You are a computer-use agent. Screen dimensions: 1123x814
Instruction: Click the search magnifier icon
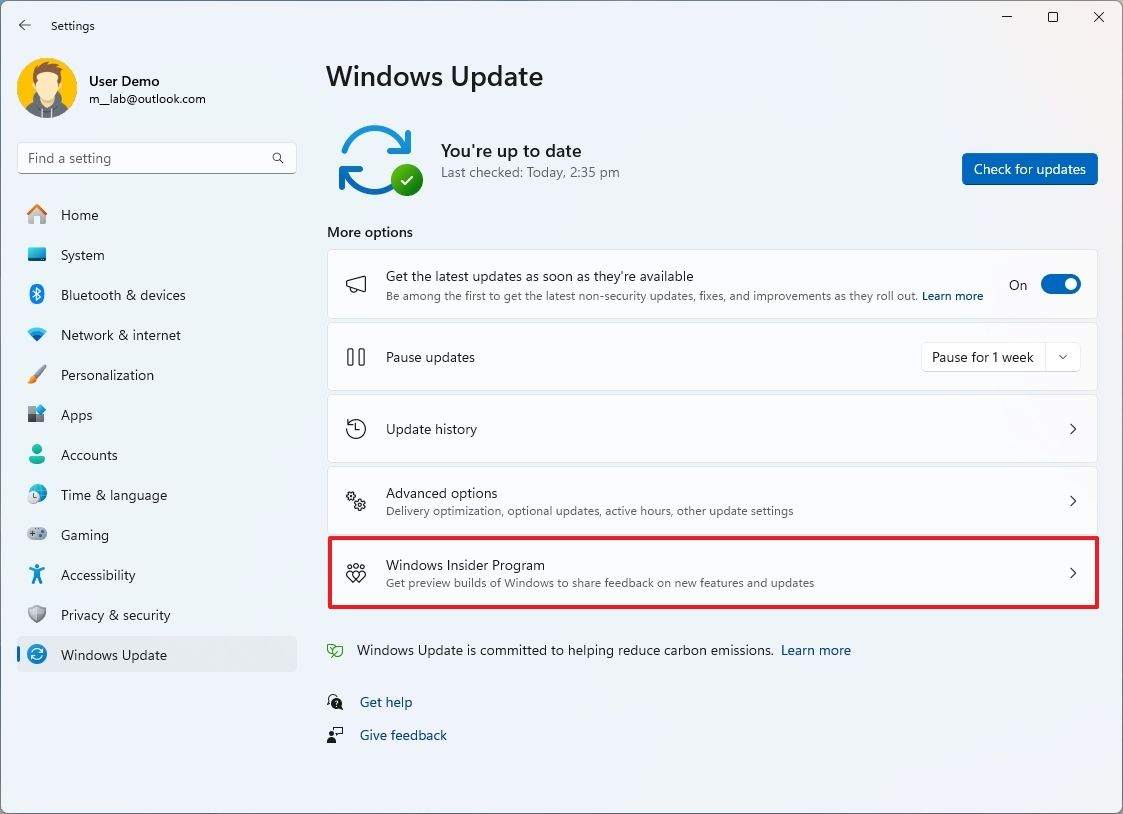[278, 158]
